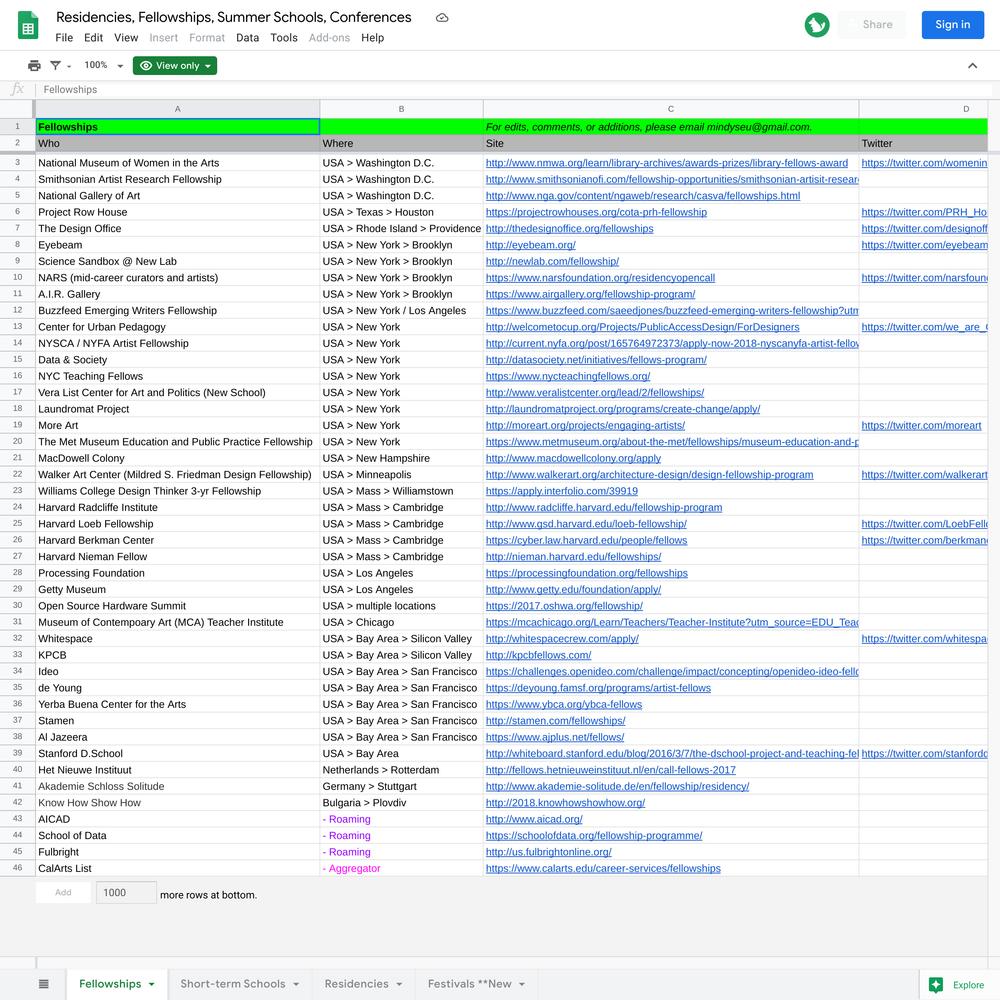Image resolution: width=1000 pixels, height=1000 pixels.
Task: Open the View menu
Action: 126,38
